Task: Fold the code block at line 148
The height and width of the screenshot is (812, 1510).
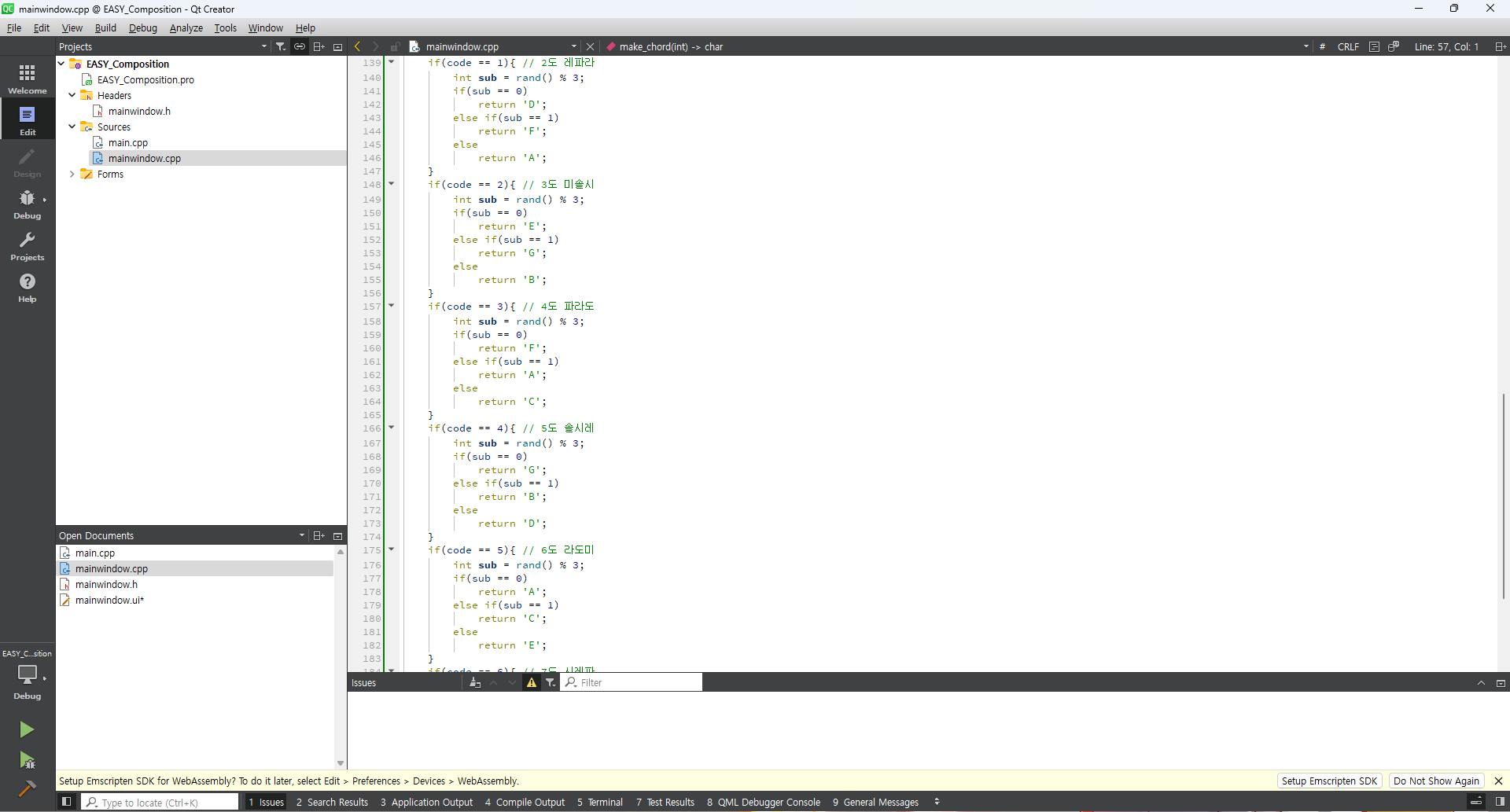Action: [391, 184]
